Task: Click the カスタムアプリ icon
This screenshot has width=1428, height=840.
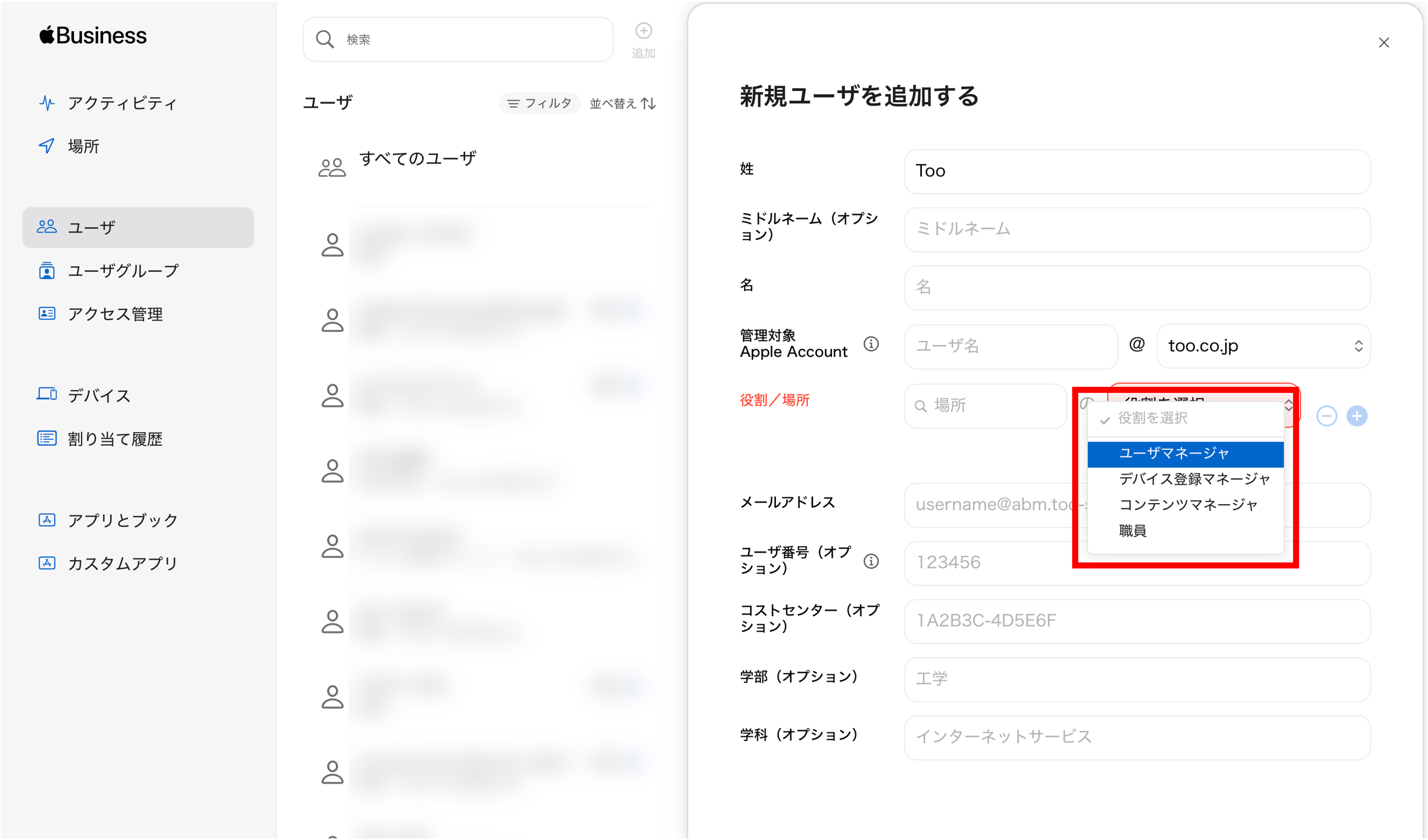Action: pos(46,563)
